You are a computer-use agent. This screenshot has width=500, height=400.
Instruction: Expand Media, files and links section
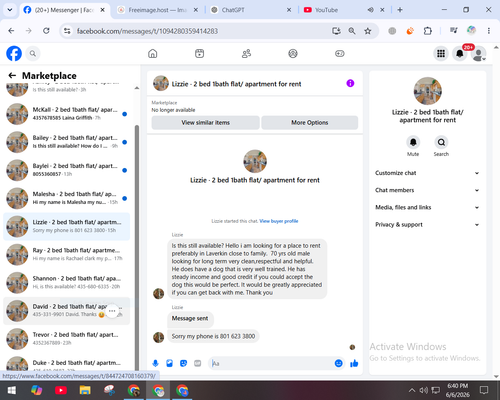point(427,207)
